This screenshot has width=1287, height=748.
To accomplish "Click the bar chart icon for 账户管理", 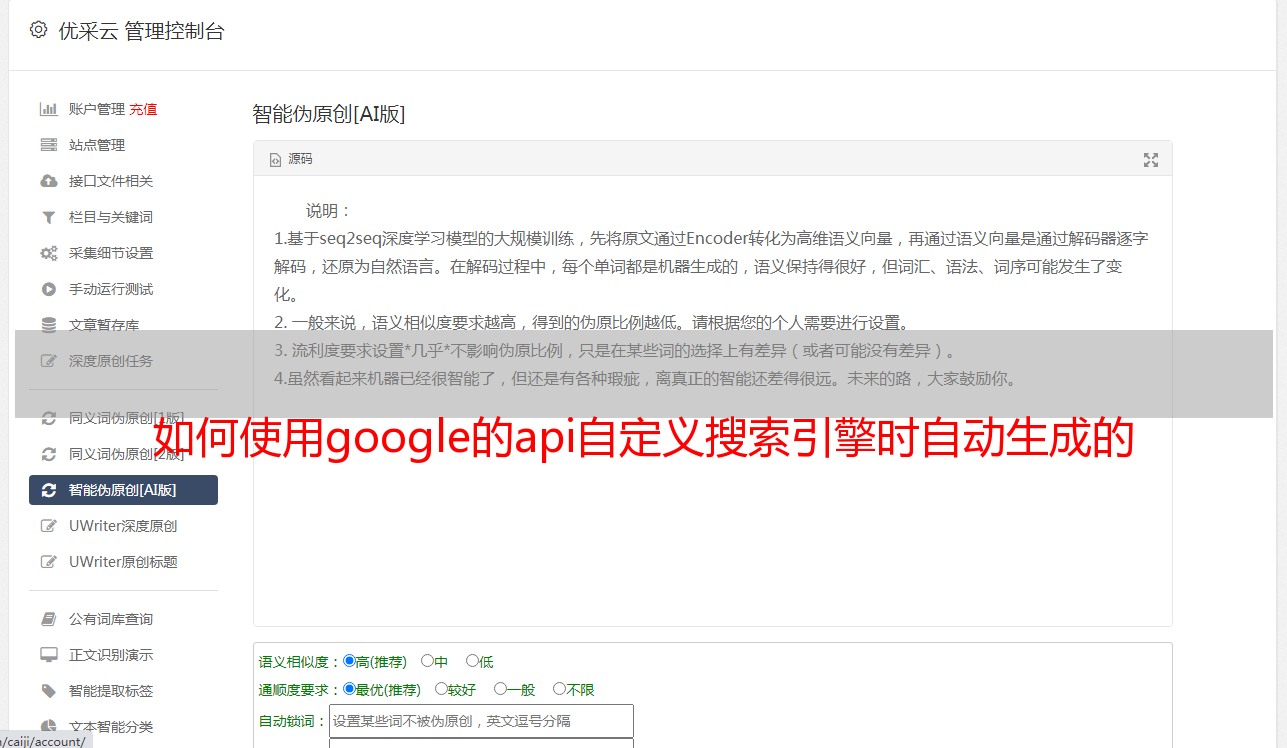I will pos(48,109).
